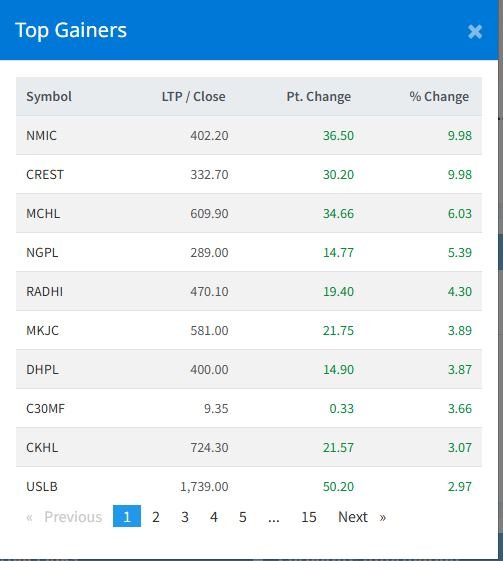Select current page 1 button
Viewport: 503px width, 561px height.
[127, 516]
